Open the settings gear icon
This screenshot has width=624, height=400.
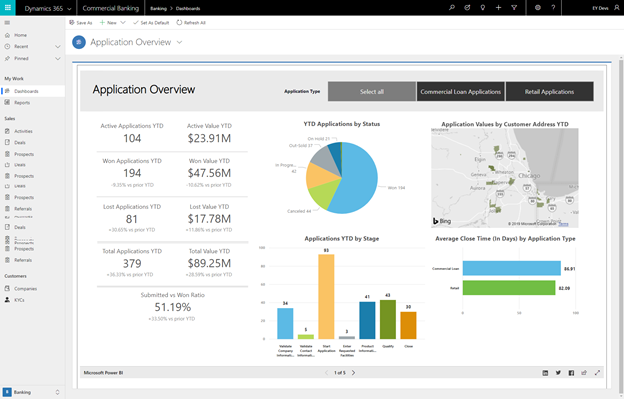pos(538,7)
